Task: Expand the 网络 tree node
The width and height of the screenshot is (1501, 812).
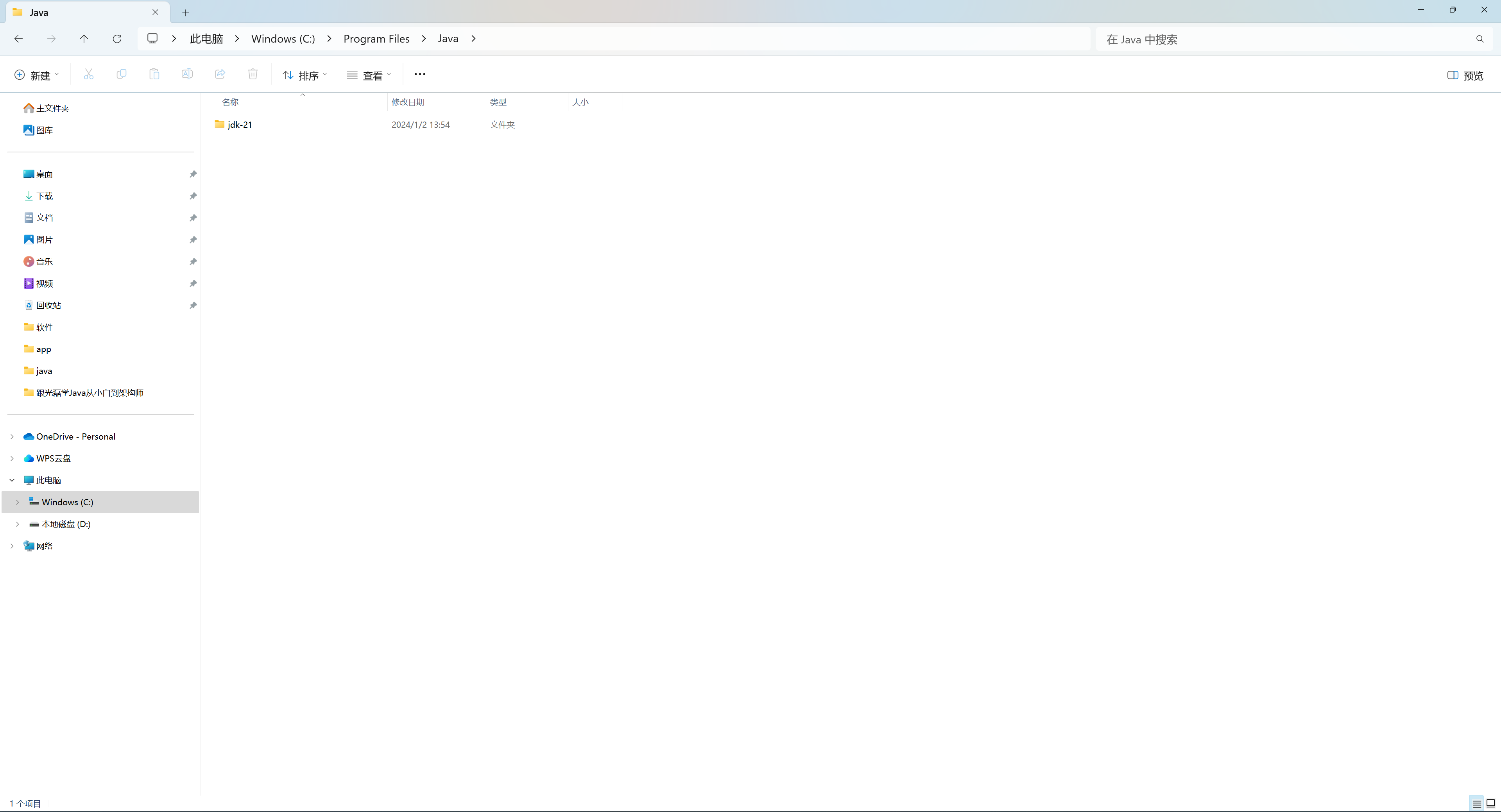Action: click(x=12, y=546)
